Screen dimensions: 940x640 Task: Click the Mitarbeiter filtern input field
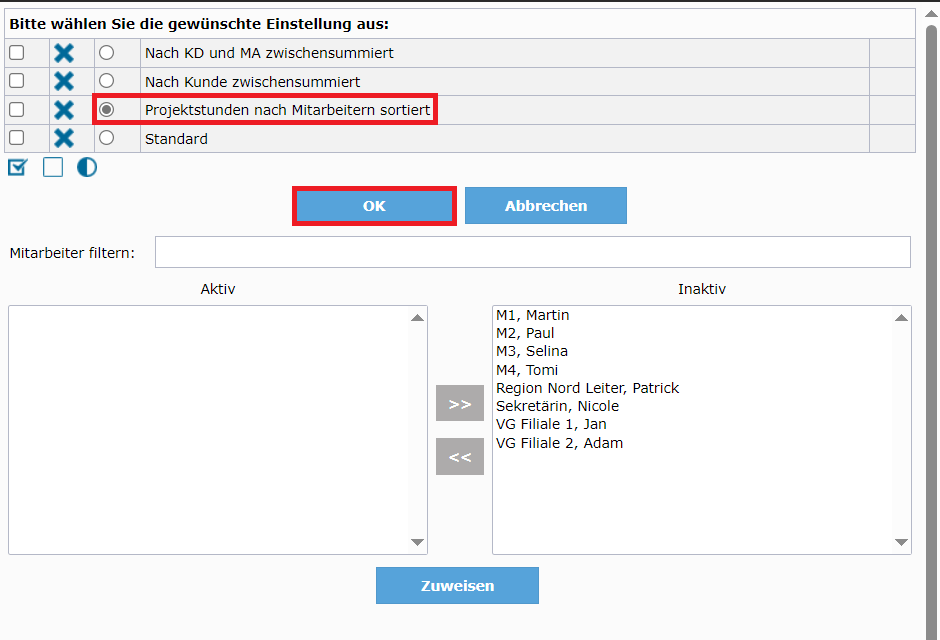(x=532, y=251)
